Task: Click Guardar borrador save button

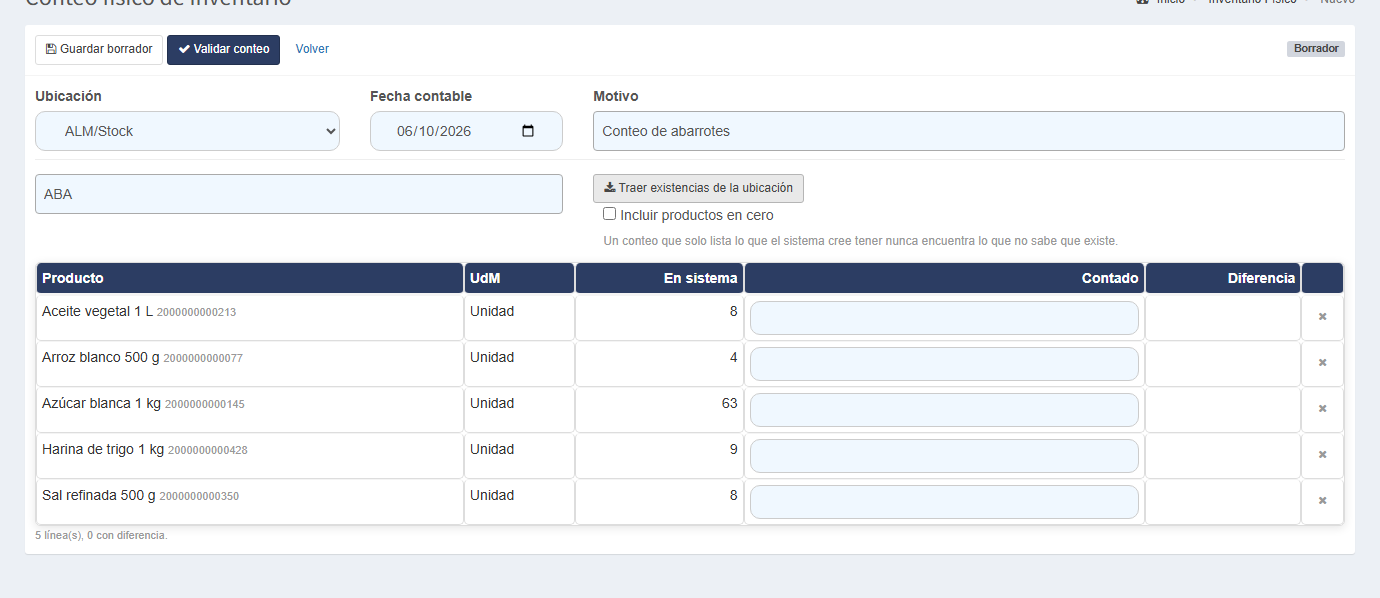Action: [x=99, y=49]
